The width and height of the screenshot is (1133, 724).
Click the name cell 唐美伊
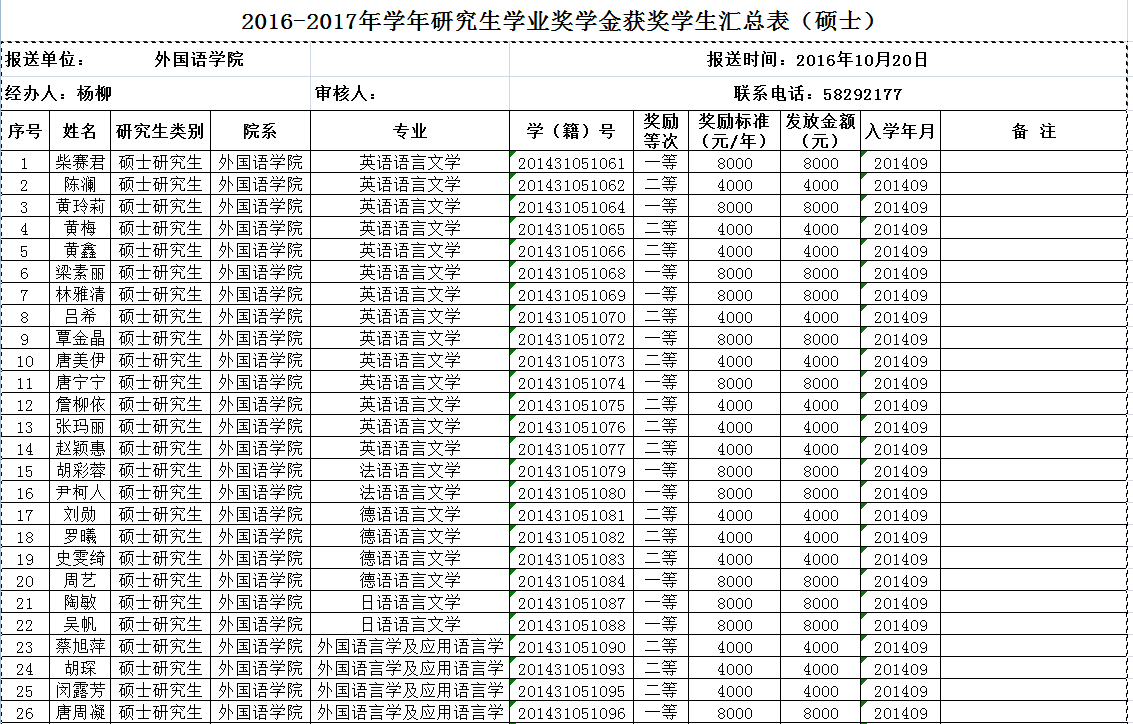click(x=80, y=361)
